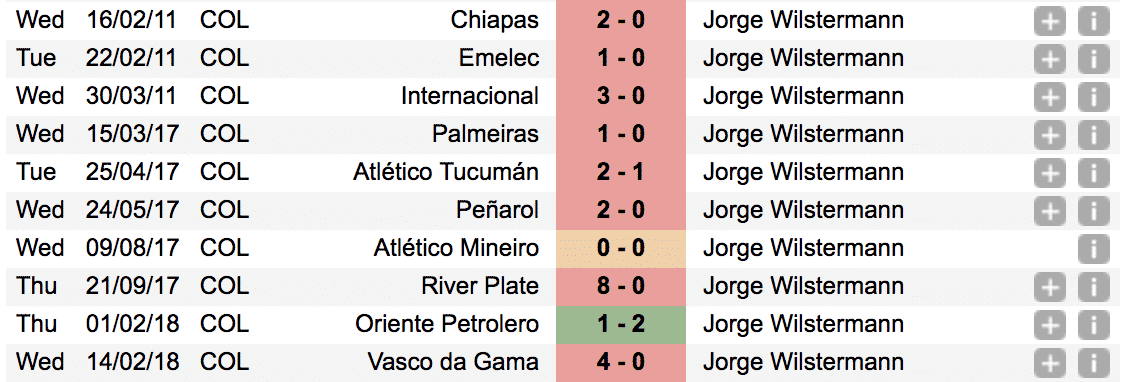Open info icon for Vasco da Gama match
Image resolution: width=1126 pixels, height=382 pixels.
click(1094, 361)
